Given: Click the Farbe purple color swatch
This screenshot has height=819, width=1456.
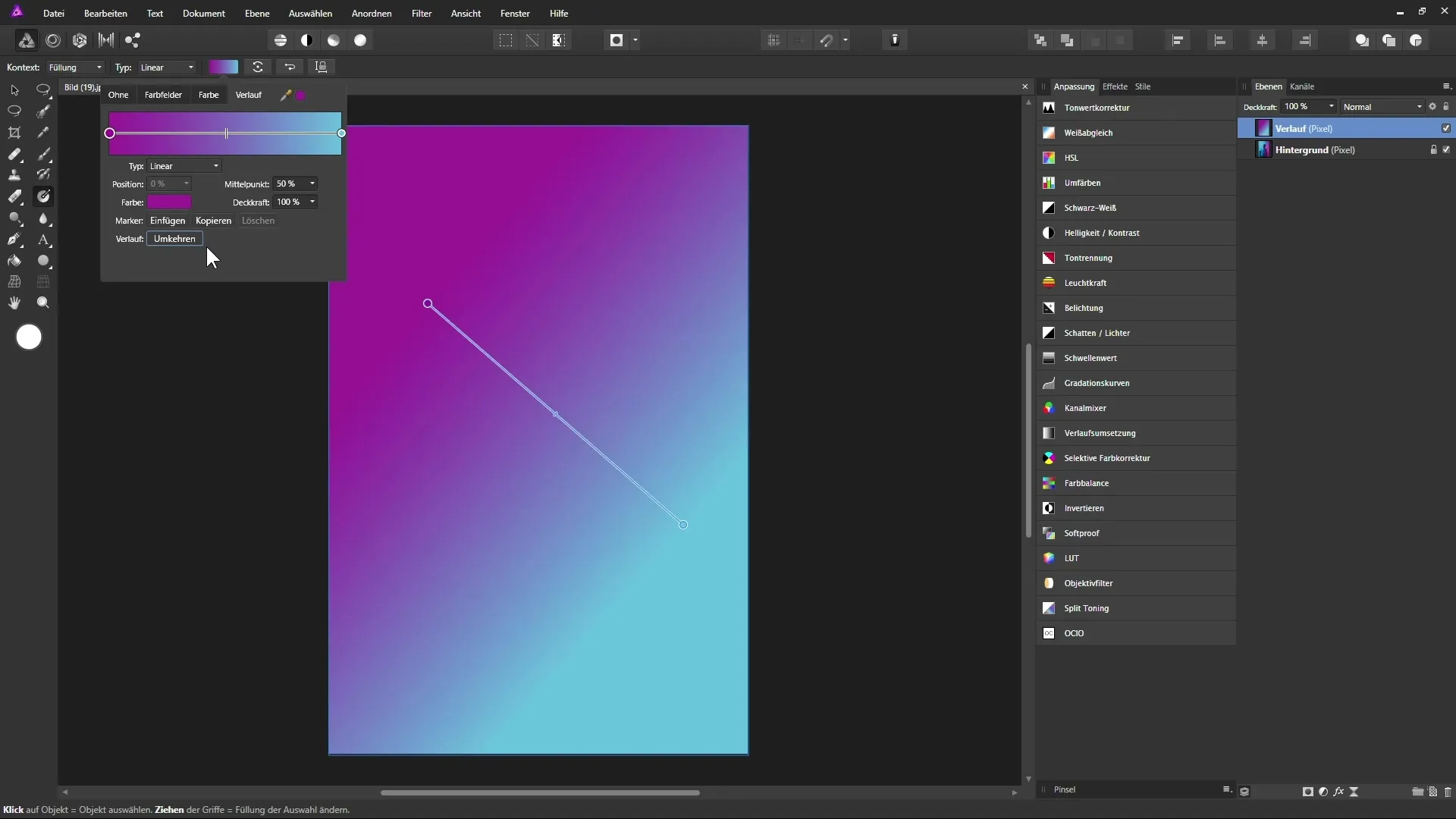Looking at the screenshot, I should [169, 202].
